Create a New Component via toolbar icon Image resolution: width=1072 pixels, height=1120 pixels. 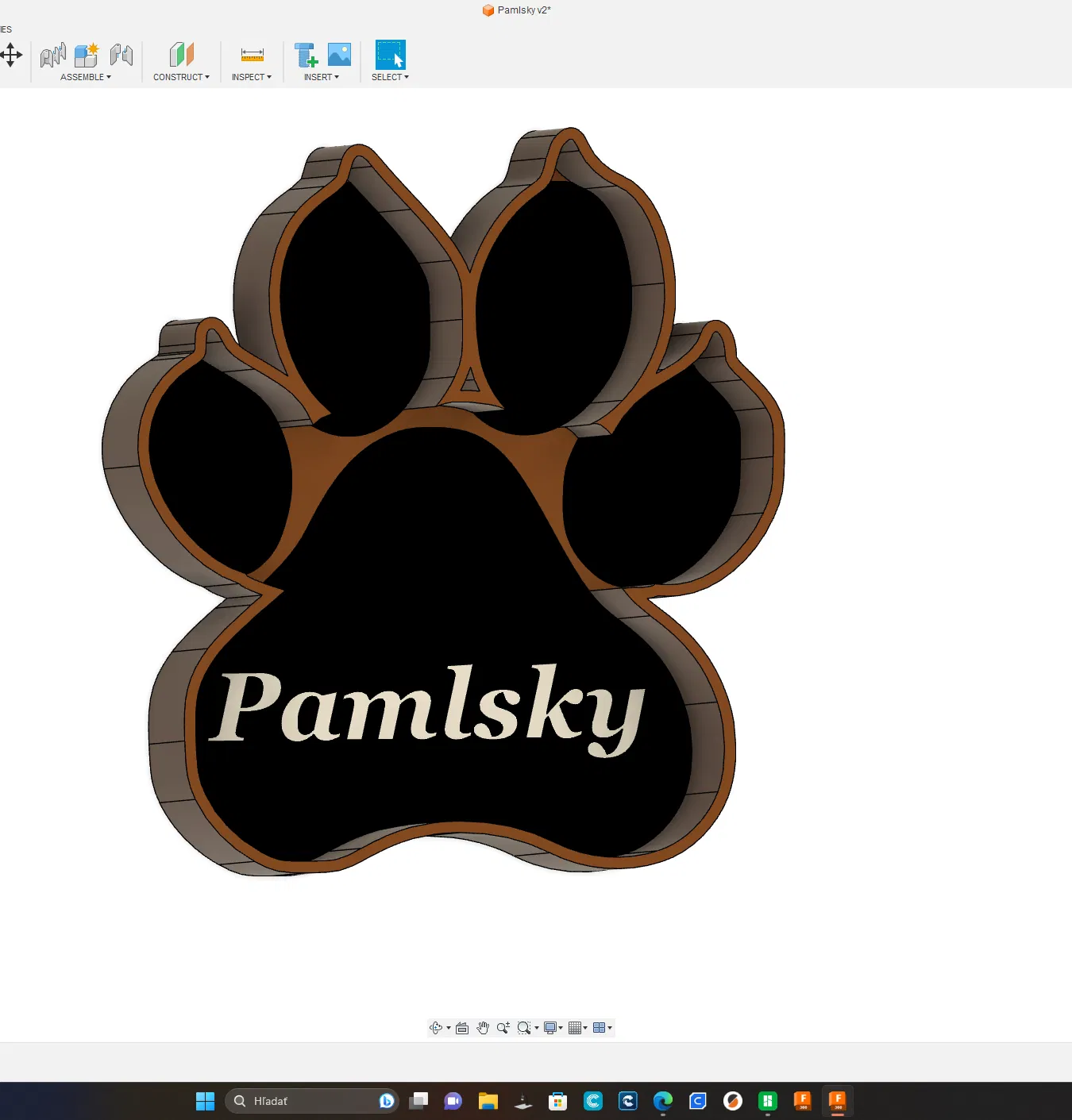click(x=87, y=55)
